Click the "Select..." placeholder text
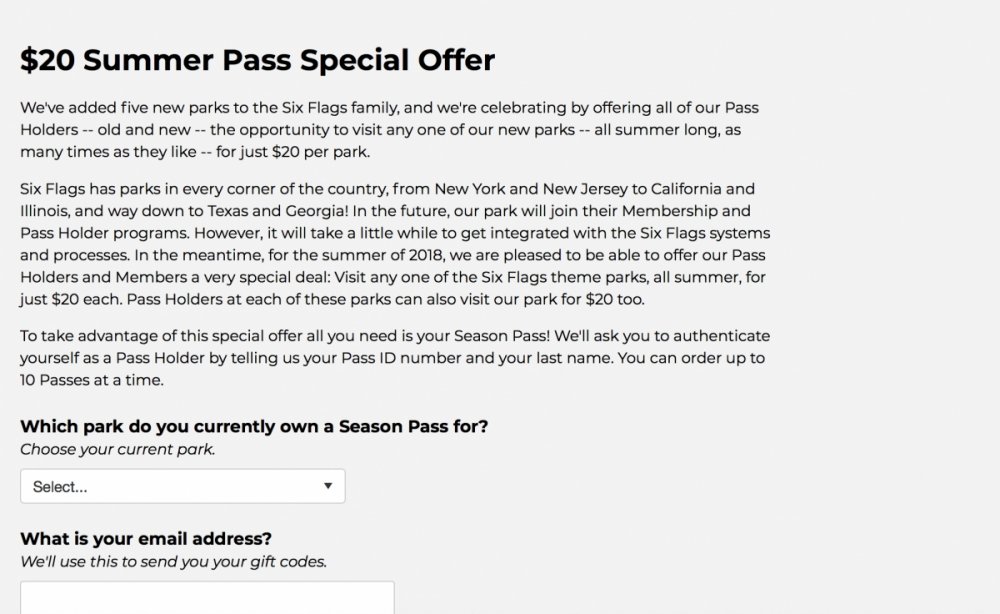1000x614 pixels. (60, 487)
